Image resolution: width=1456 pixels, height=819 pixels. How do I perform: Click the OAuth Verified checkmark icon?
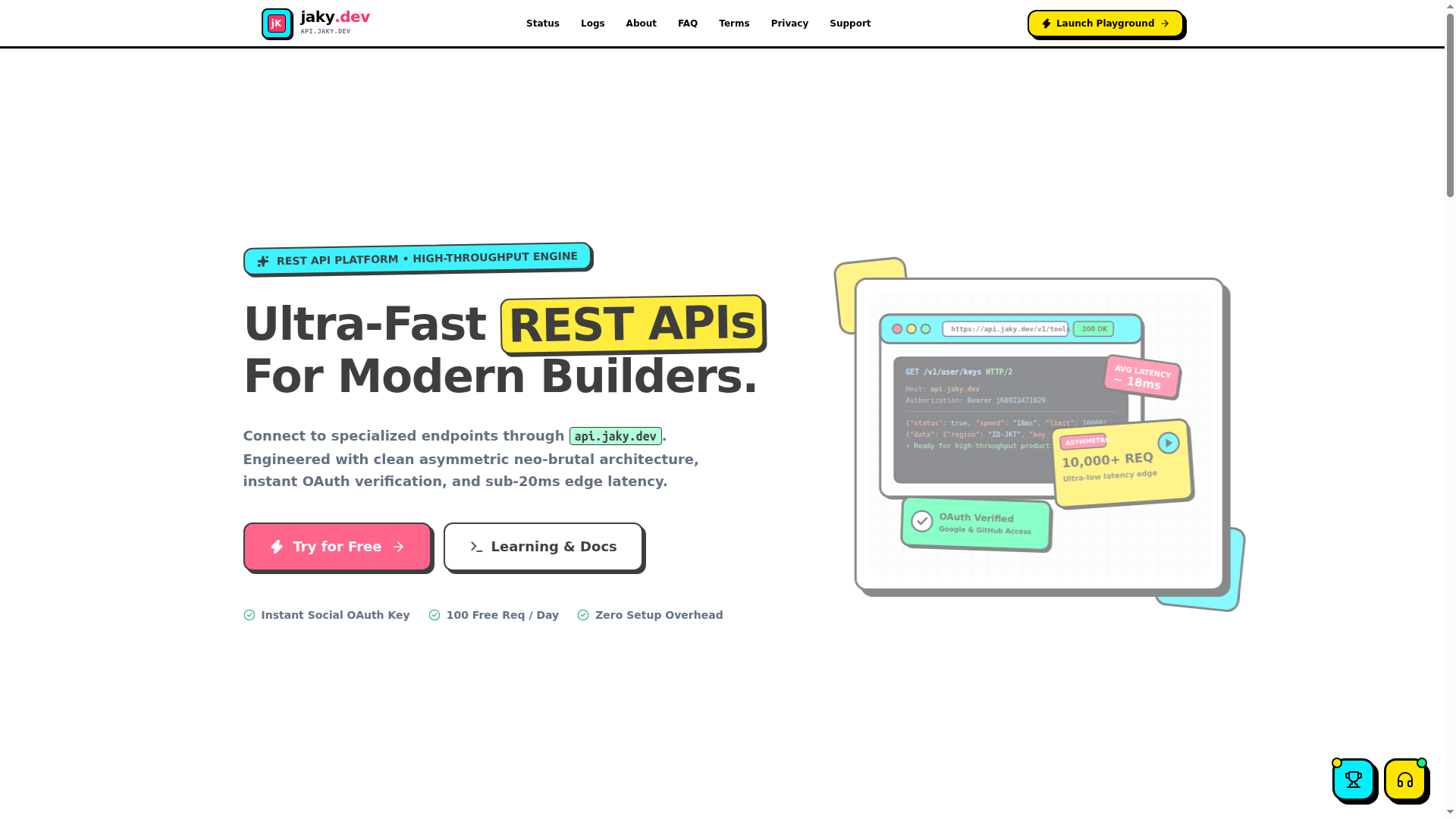[x=922, y=521]
